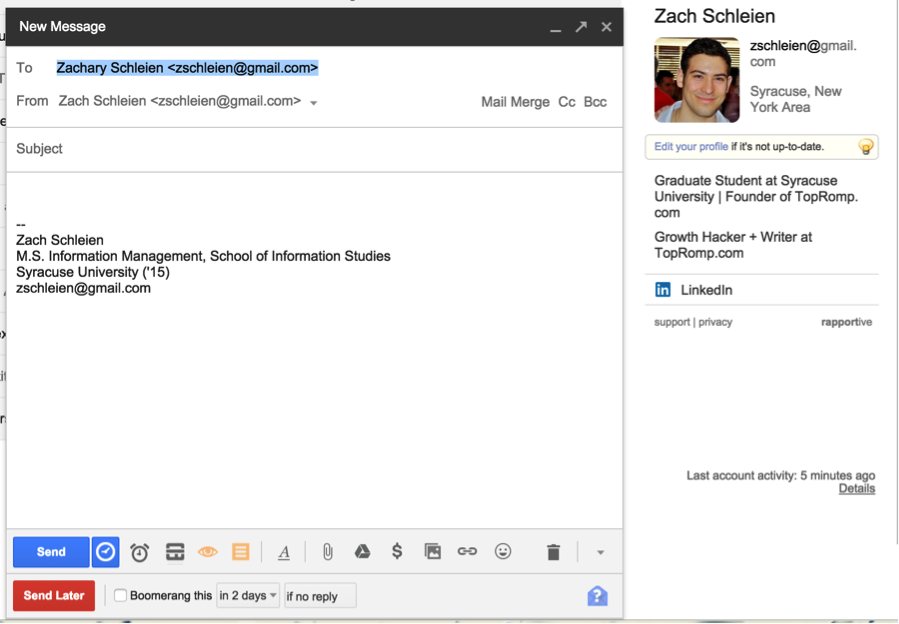Click 'Syracuse University ('15)' signature line
This screenshot has width=899, height=624.
click(93, 272)
